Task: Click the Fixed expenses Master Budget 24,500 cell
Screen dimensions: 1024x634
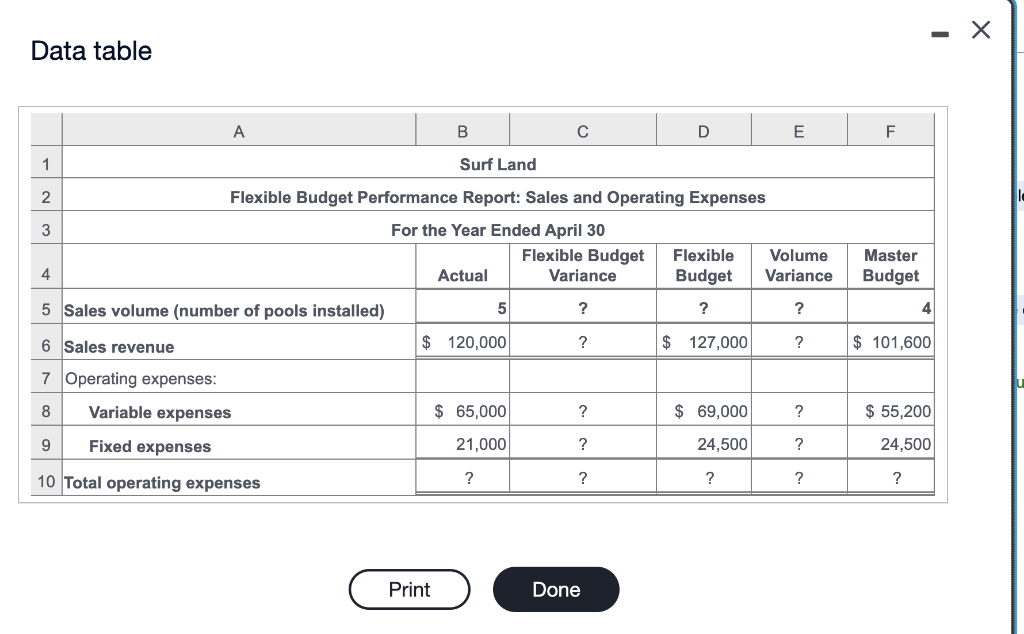Action: pos(890,445)
